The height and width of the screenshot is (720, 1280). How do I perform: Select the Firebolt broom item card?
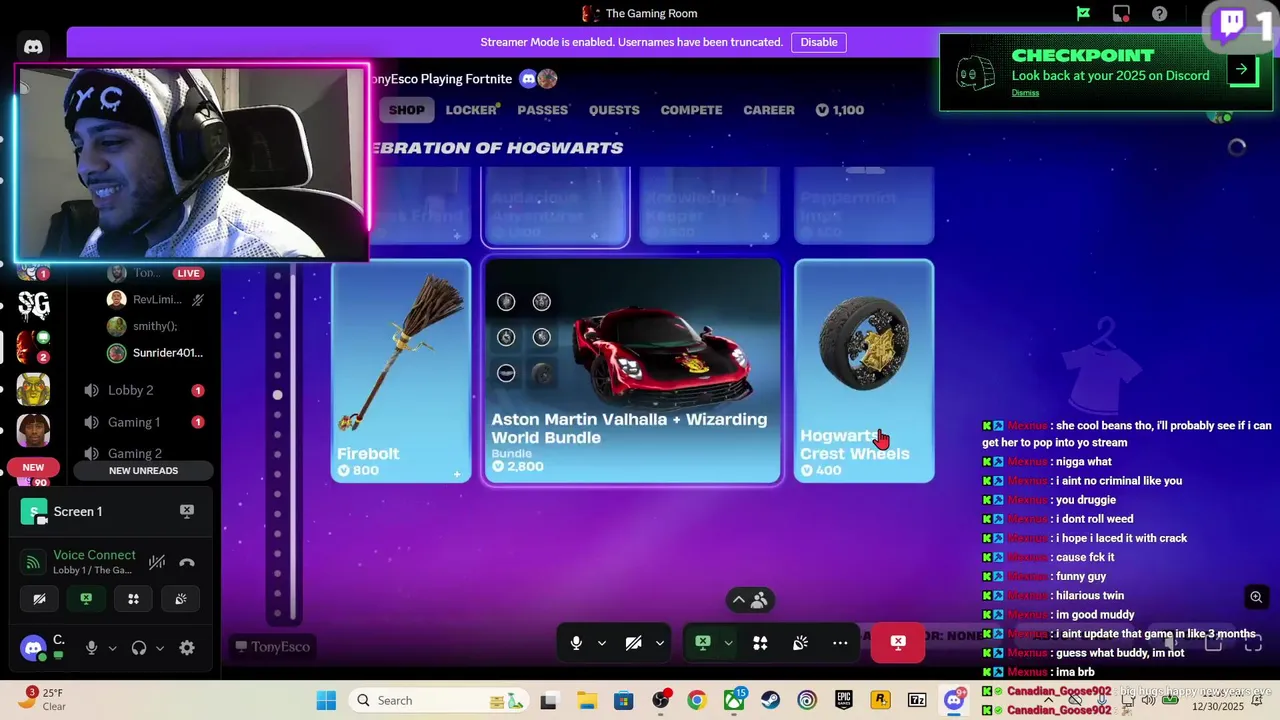tap(401, 371)
